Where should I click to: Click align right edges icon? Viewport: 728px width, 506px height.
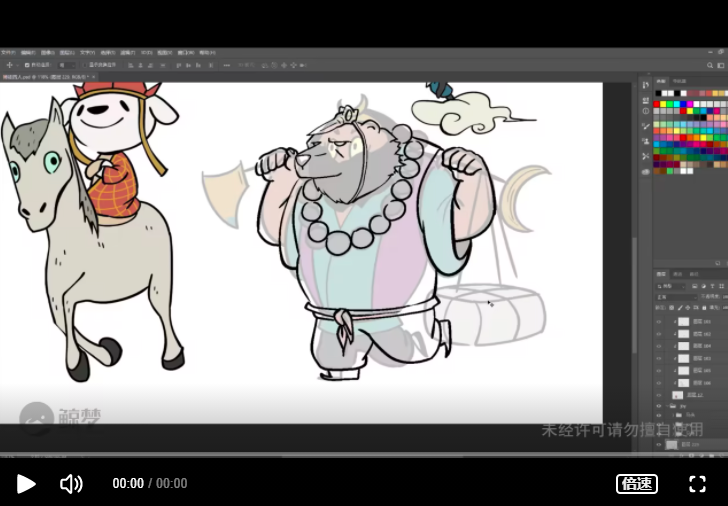[151, 65]
